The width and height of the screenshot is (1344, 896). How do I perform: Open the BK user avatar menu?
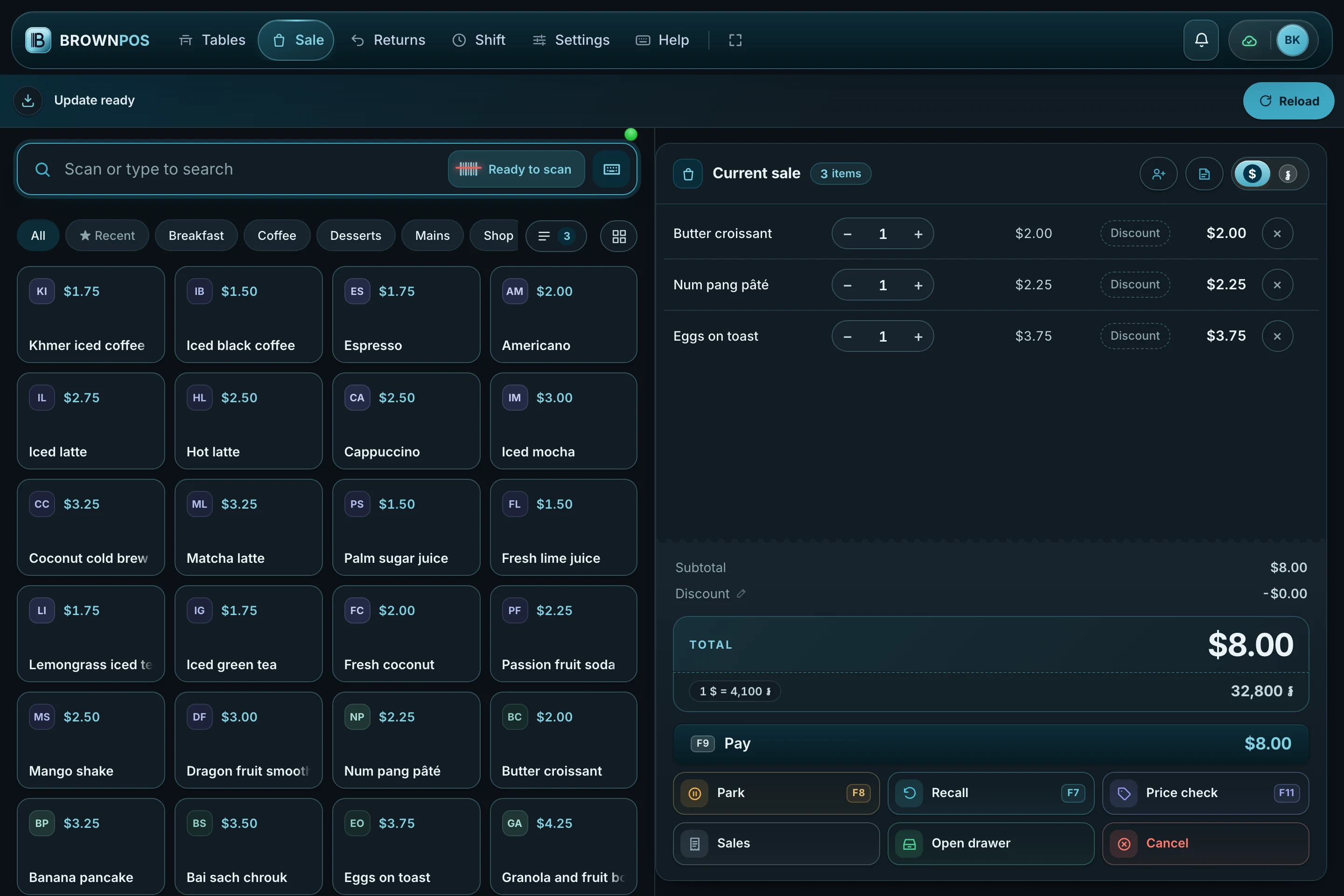coord(1292,40)
